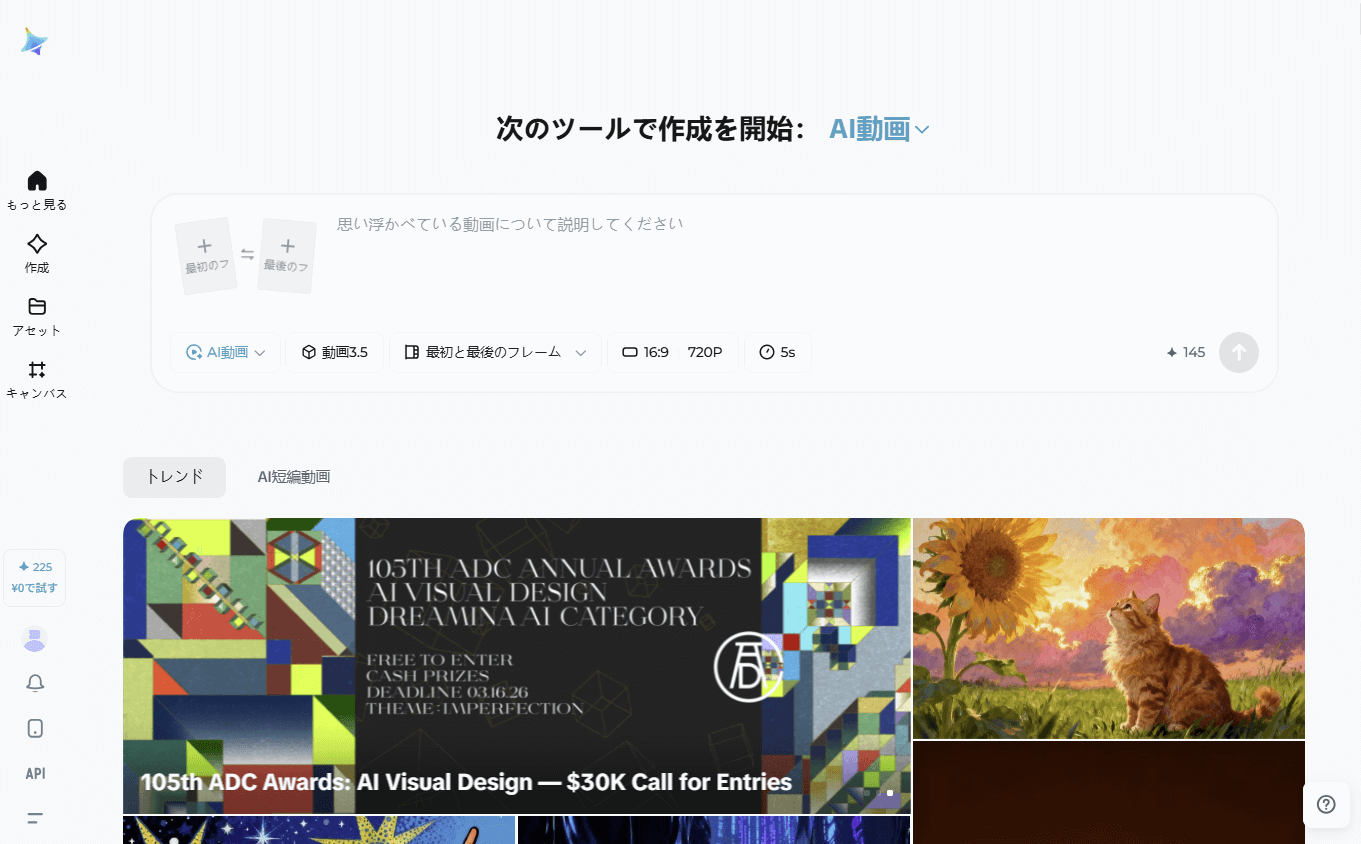The height and width of the screenshot is (844, 1361).
Task: Click the help question mark icon
Action: click(x=1326, y=804)
